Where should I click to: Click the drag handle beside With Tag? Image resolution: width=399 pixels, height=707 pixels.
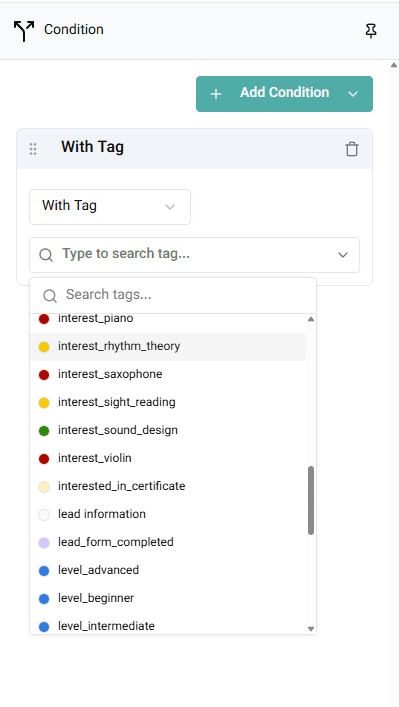click(33, 149)
